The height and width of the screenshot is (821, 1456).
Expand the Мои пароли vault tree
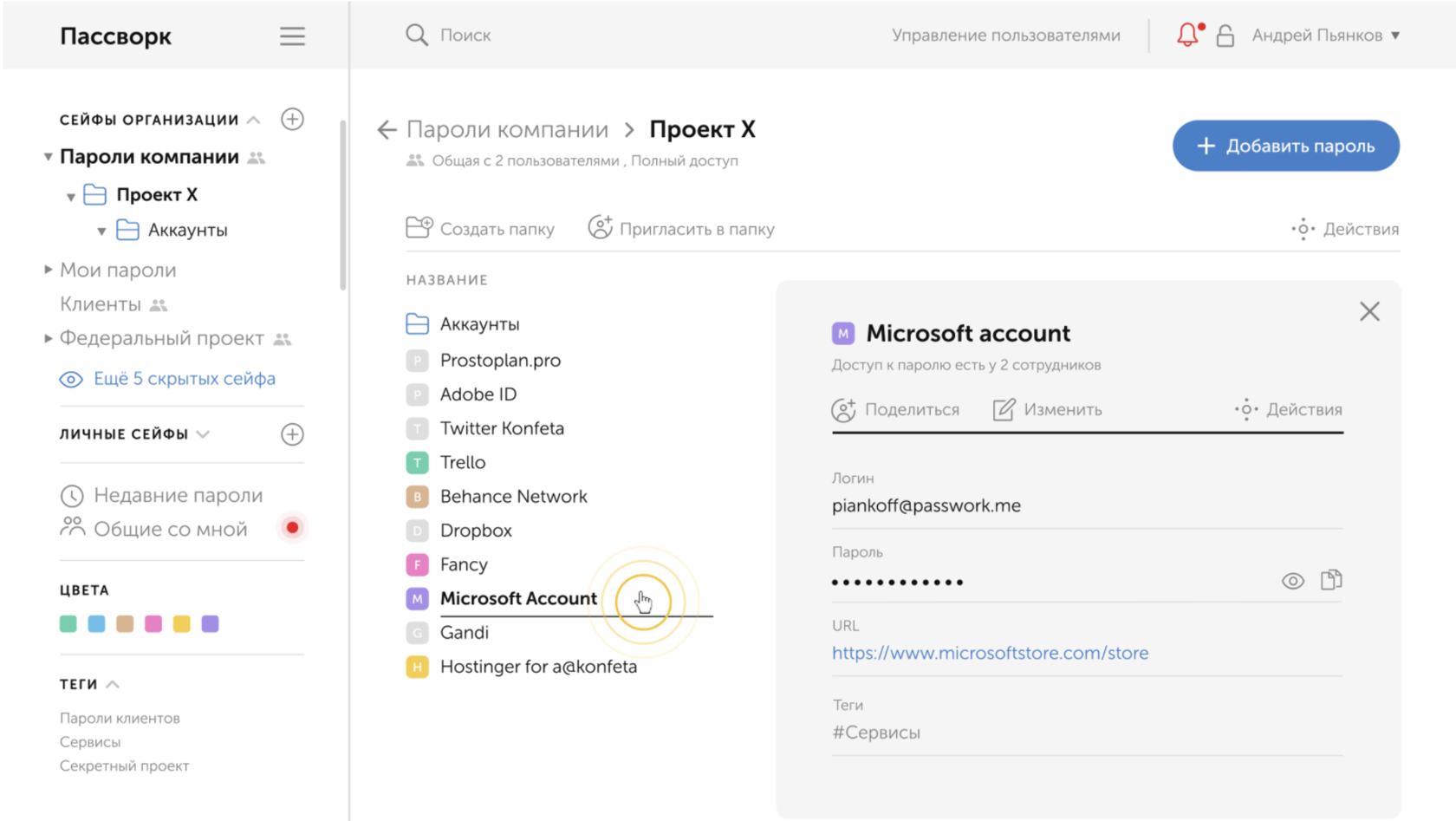pos(49,270)
